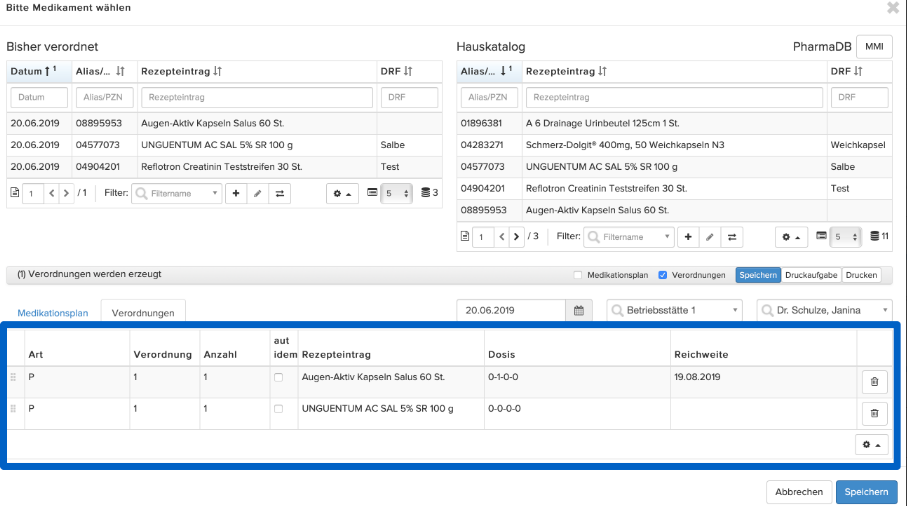Click Drucken button
The height and width of the screenshot is (506, 907).
pyautogui.click(x=861, y=275)
